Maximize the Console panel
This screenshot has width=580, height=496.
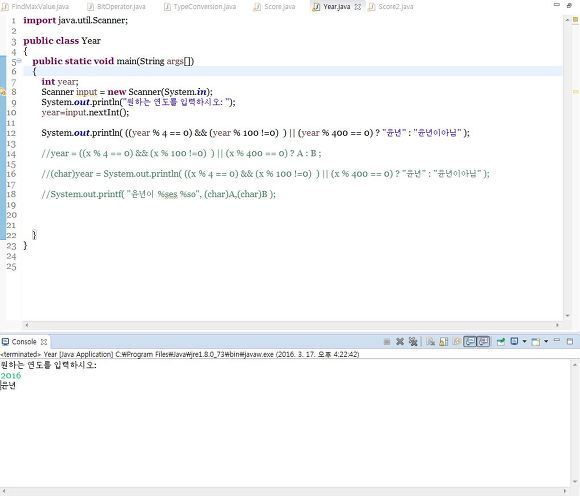click(570, 341)
